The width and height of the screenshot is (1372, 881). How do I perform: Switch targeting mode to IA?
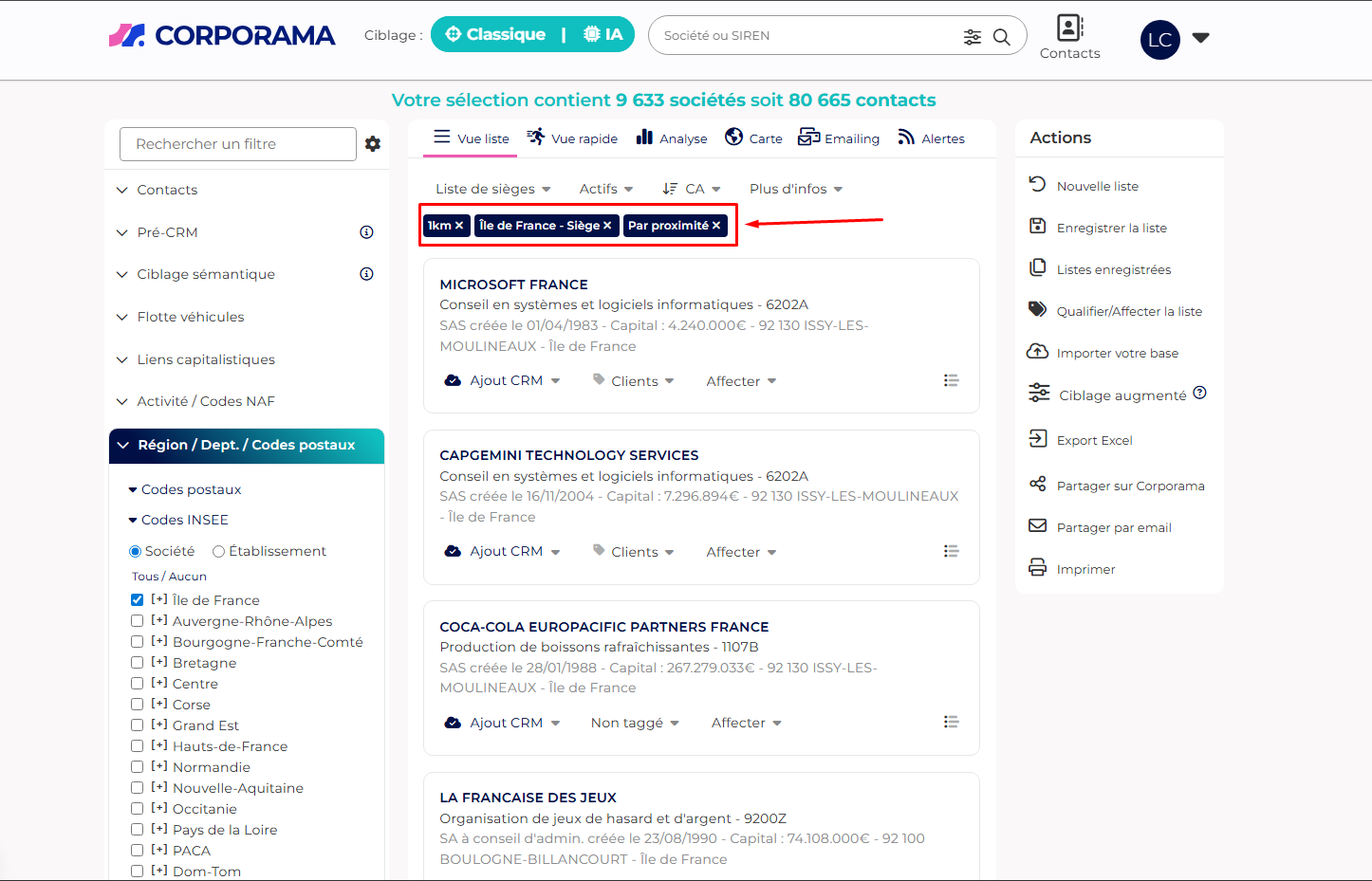point(603,35)
